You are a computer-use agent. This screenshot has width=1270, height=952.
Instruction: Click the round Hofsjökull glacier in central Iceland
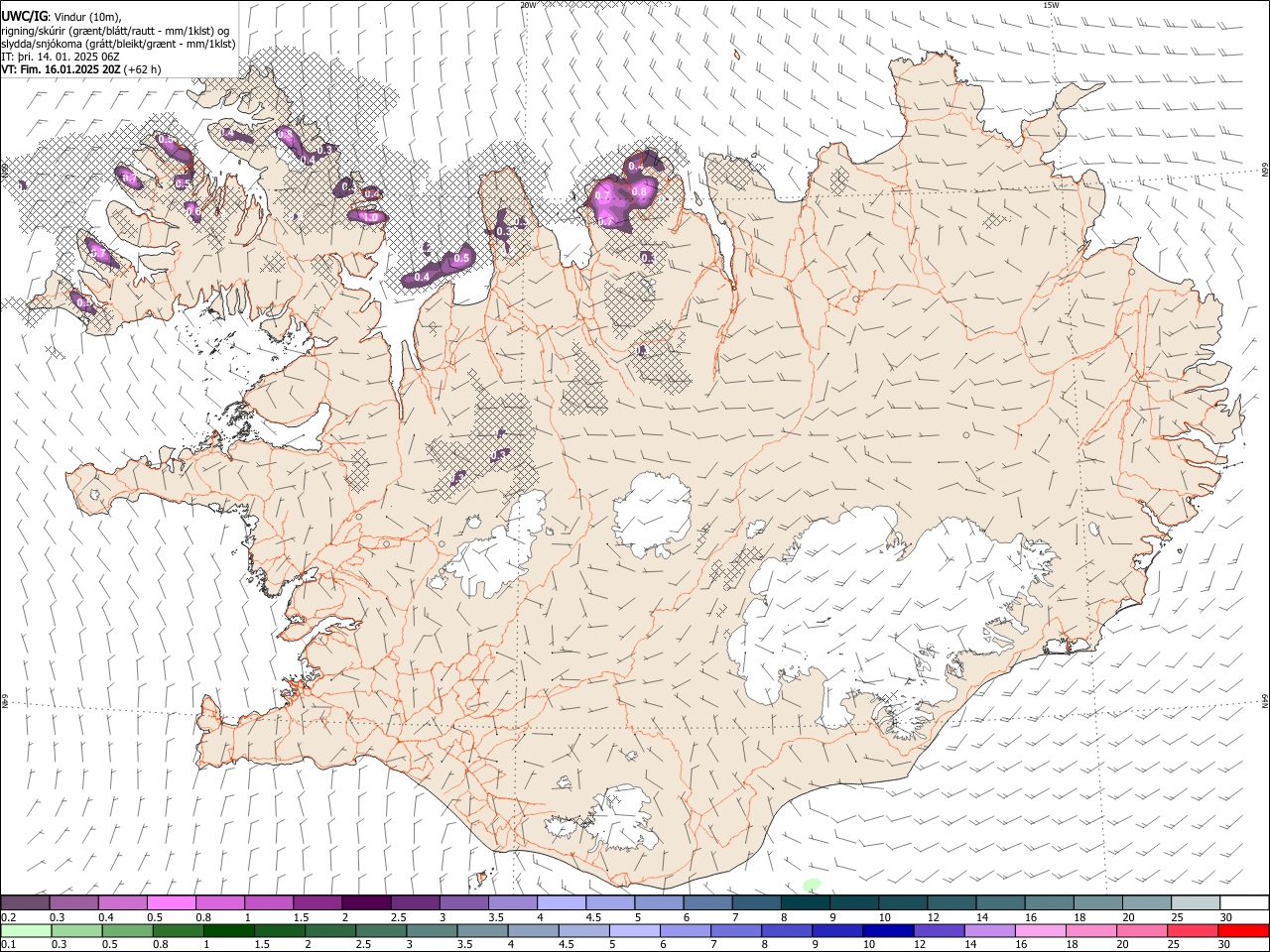click(x=652, y=514)
